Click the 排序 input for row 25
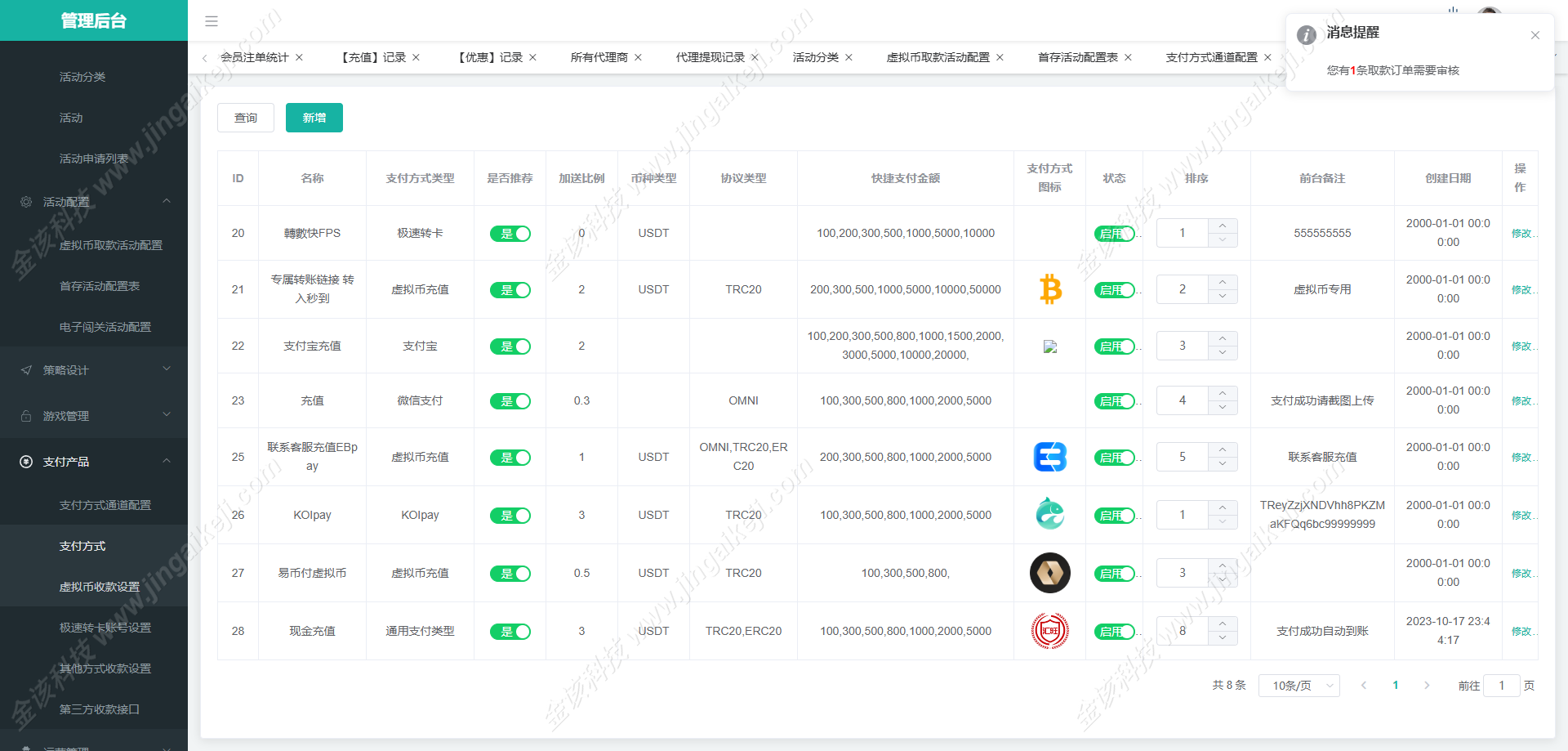The height and width of the screenshot is (751, 1568). click(1183, 457)
